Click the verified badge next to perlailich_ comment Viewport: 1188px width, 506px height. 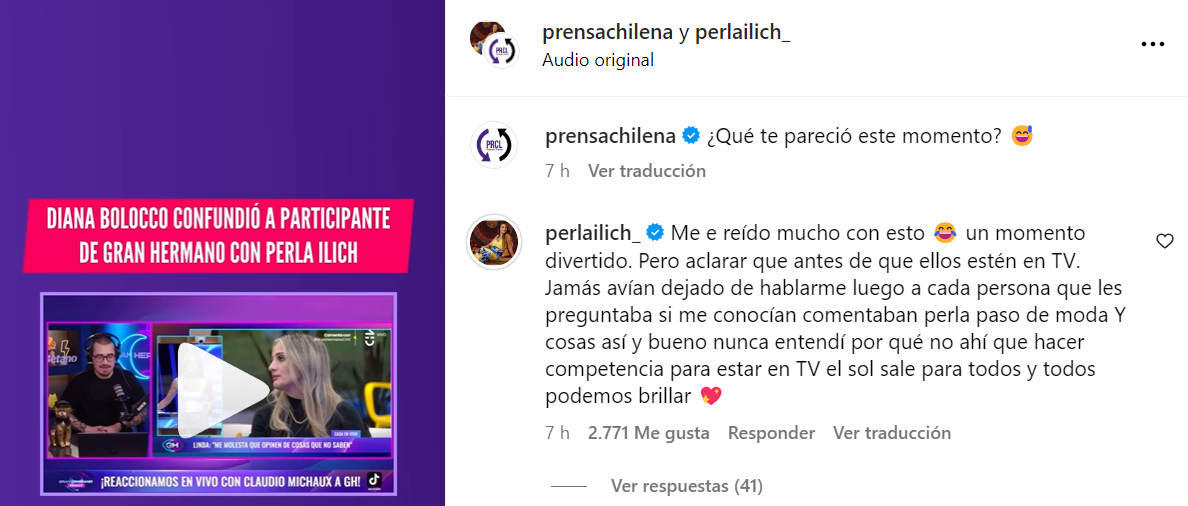pyautogui.click(x=655, y=231)
